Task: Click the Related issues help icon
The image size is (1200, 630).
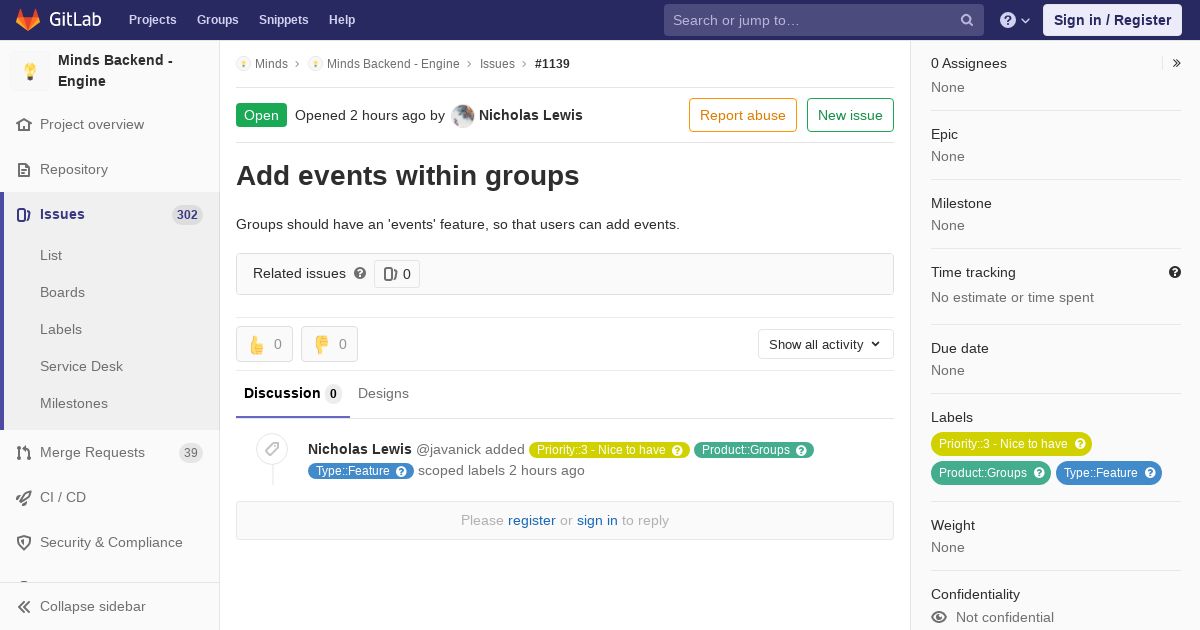Action: tap(360, 273)
